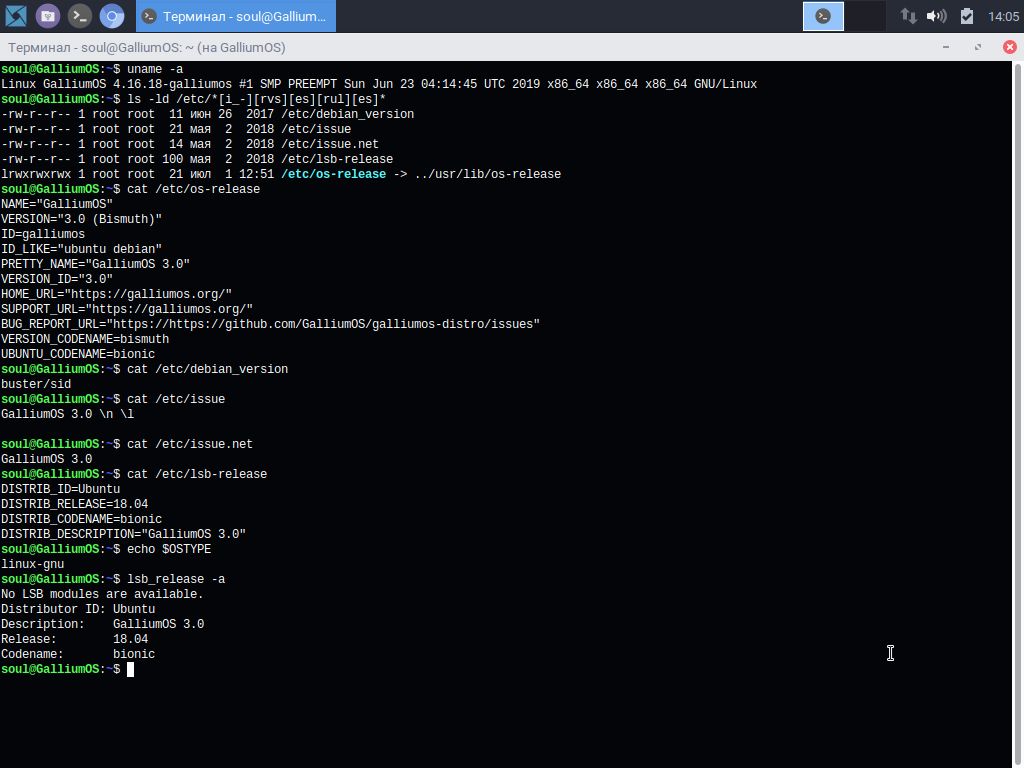This screenshot has width=1024, height=768.
Task: Click the "cat /etc/debian_version" command line
Action: [144, 370]
